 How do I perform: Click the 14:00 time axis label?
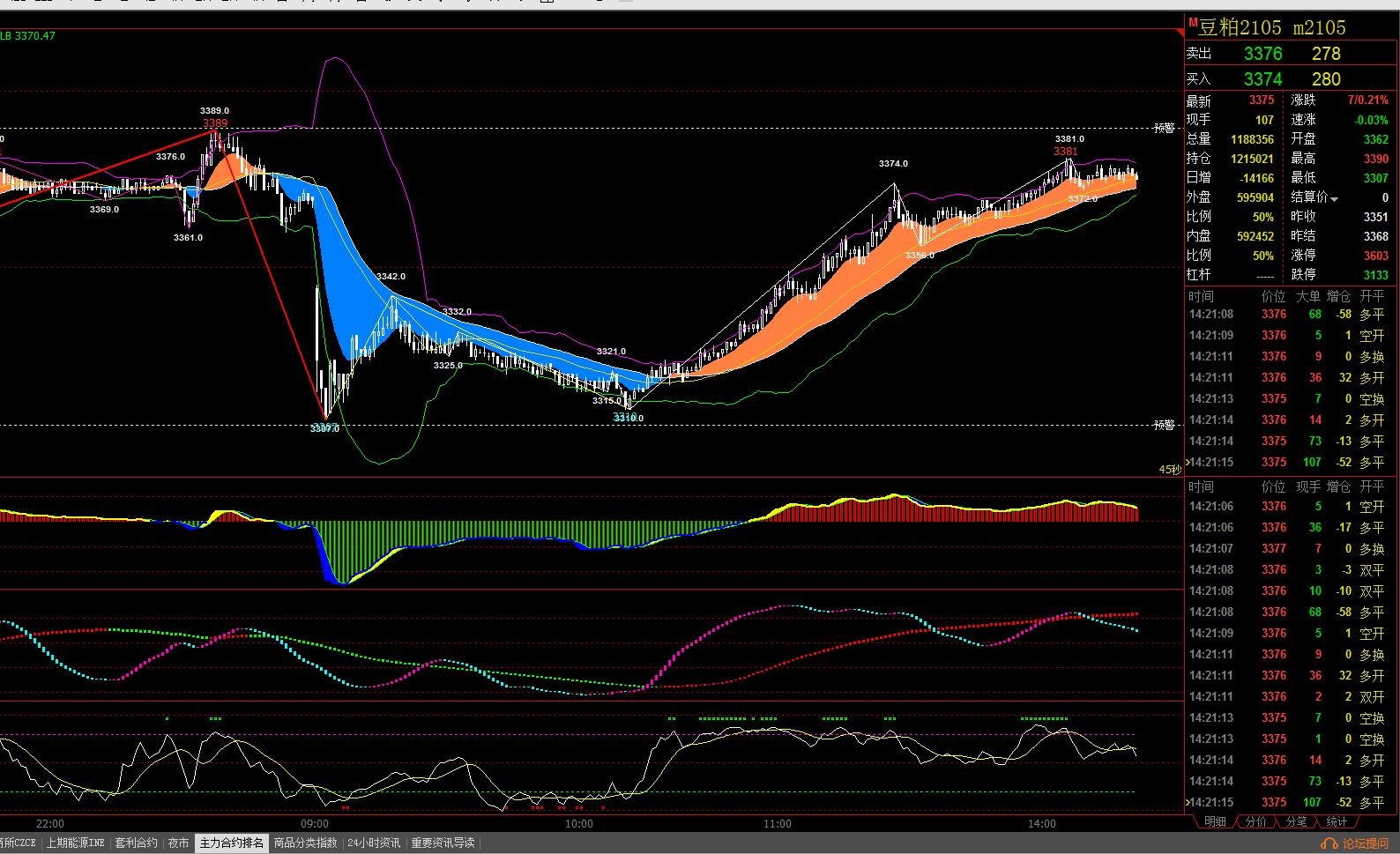point(1042,824)
